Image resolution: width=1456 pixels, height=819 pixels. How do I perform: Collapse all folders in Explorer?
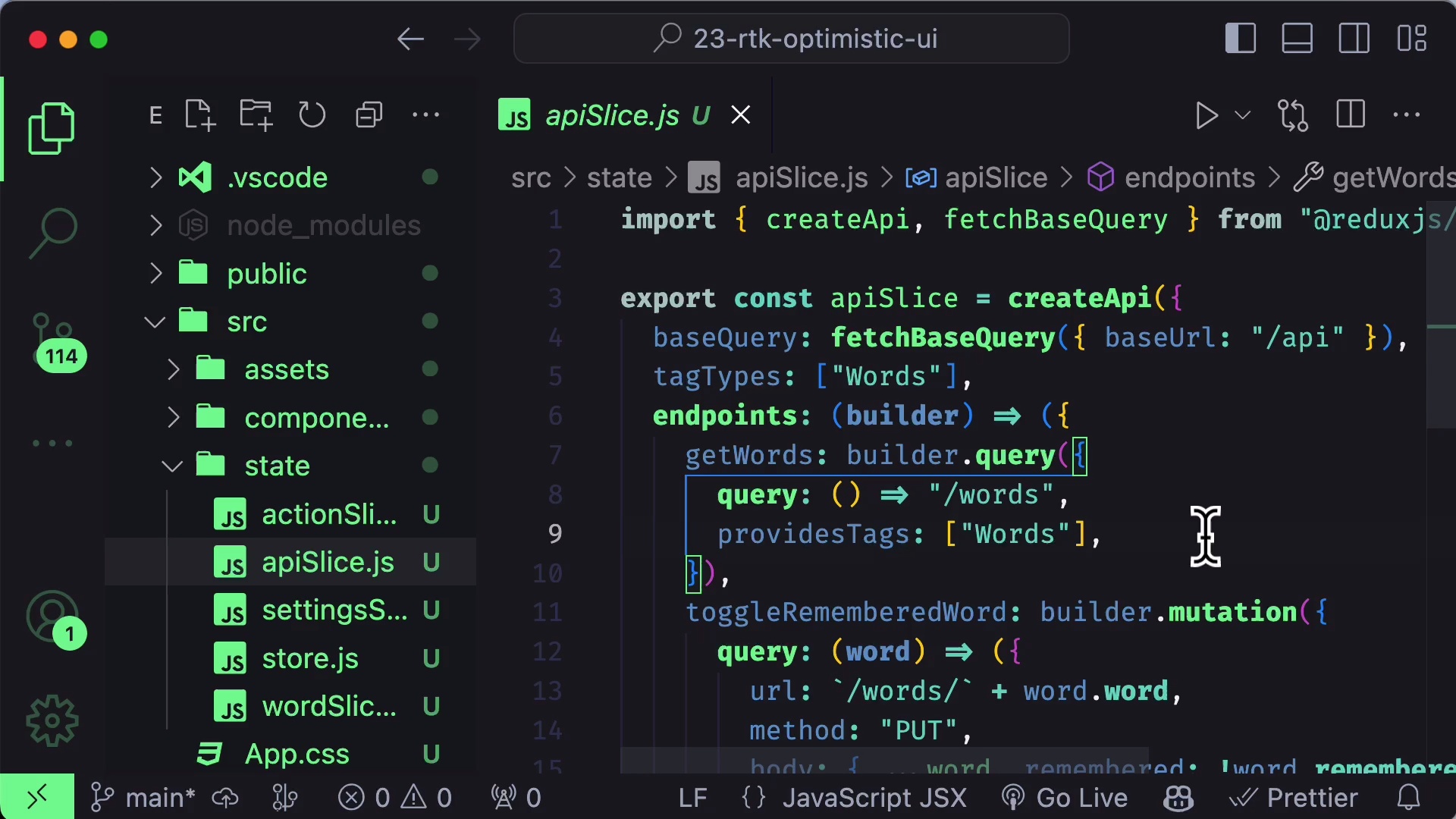[369, 115]
